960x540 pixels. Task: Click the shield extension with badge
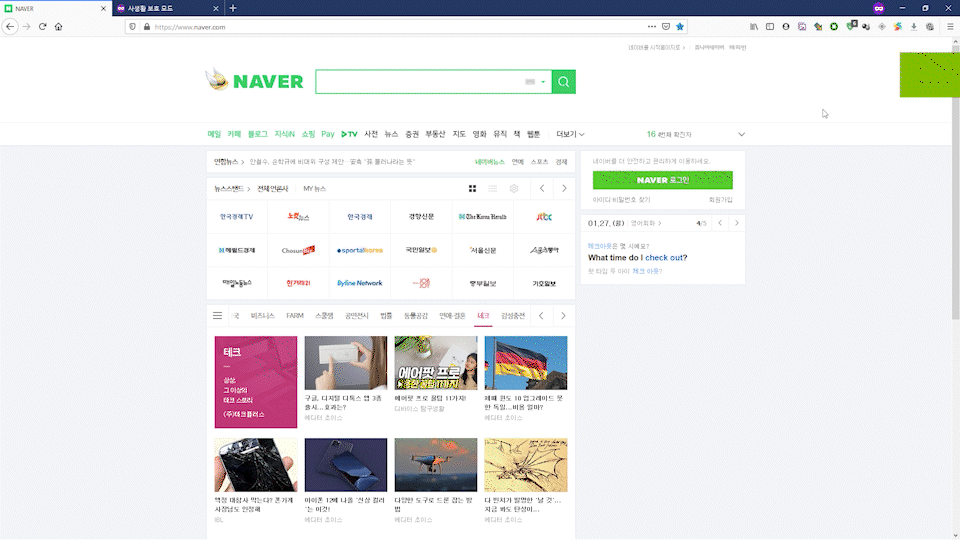pyautogui.click(x=851, y=26)
